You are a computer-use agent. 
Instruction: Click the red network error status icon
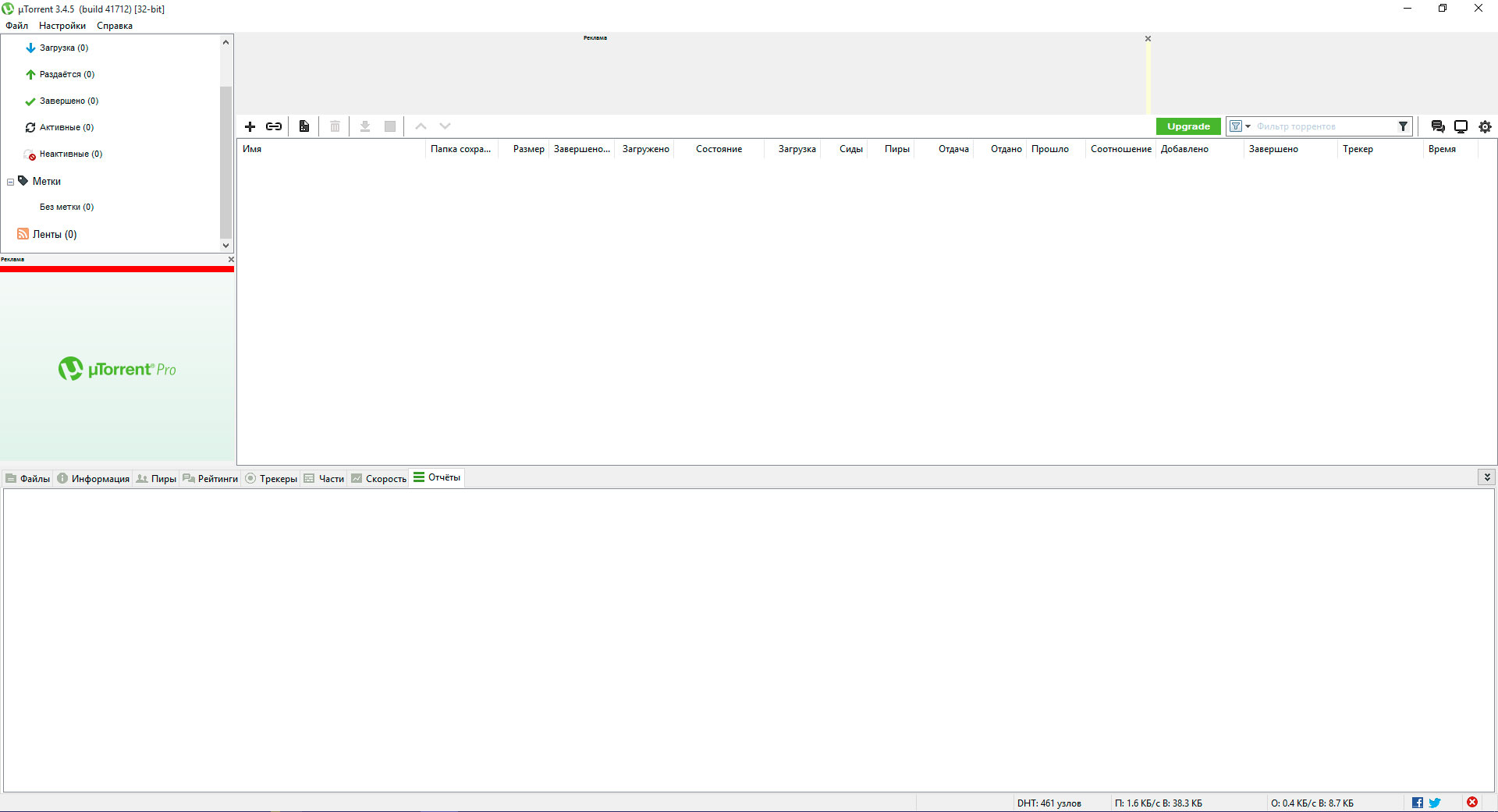(x=1471, y=803)
